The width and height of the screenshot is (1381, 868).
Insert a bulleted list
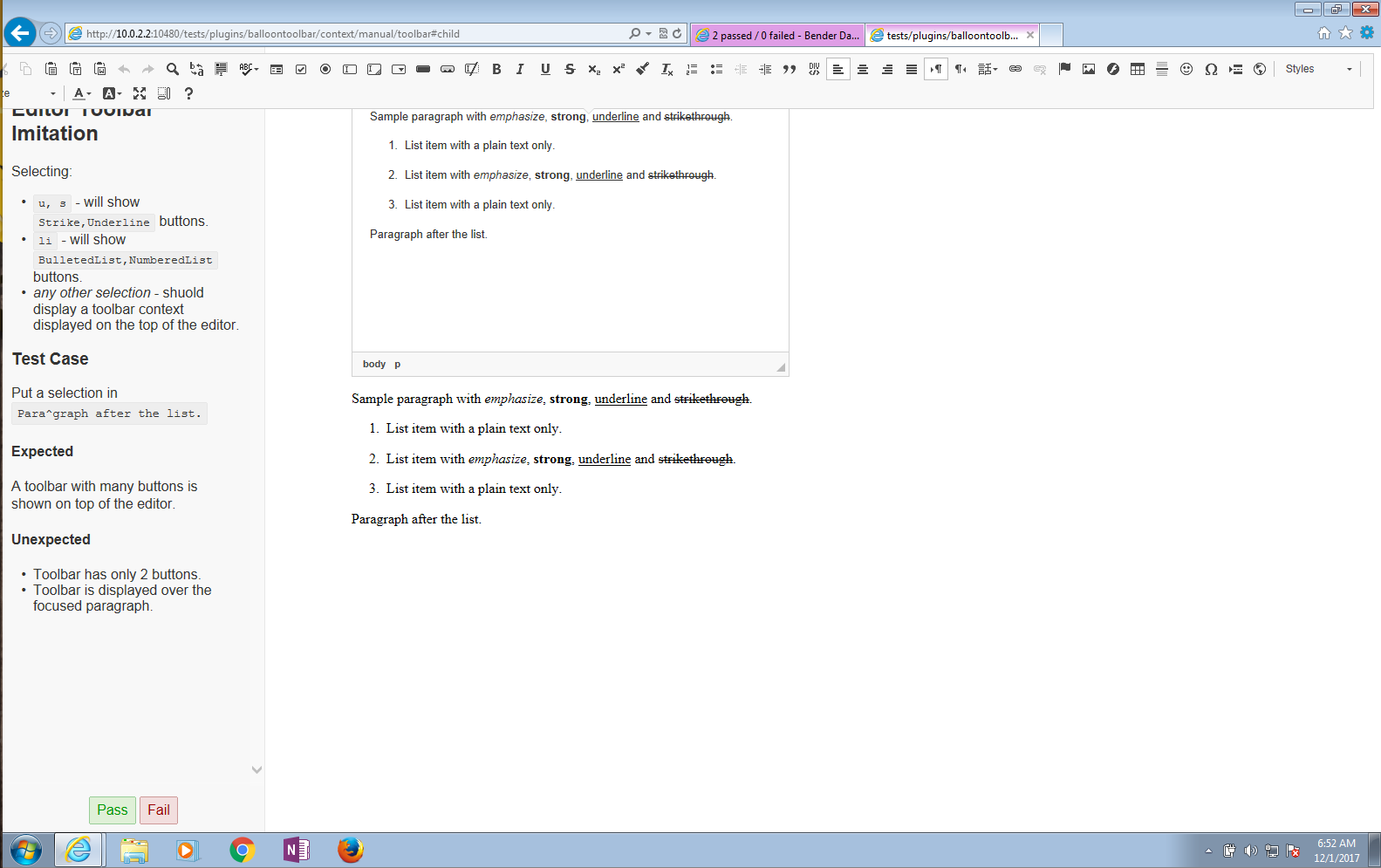716,69
